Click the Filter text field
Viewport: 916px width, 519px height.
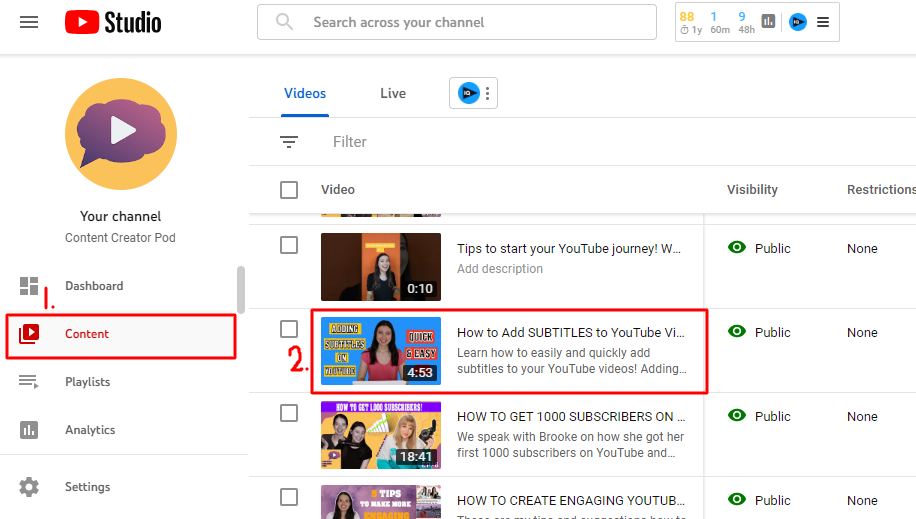click(349, 142)
